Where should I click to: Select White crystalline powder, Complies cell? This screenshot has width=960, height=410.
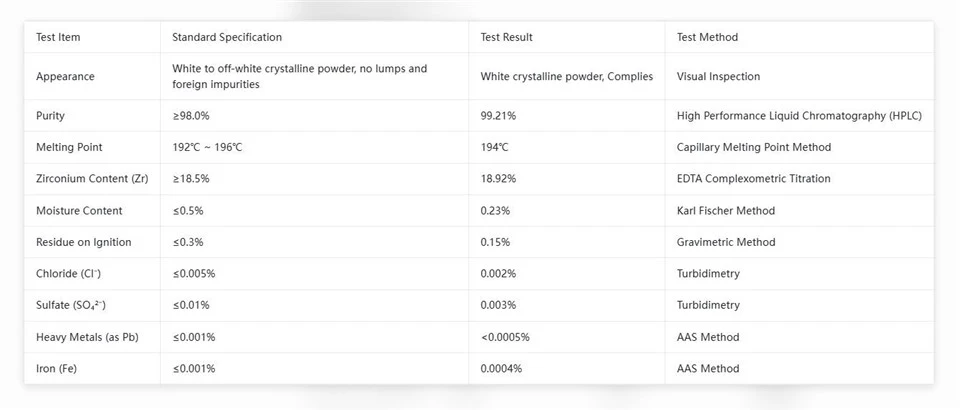[567, 76]
